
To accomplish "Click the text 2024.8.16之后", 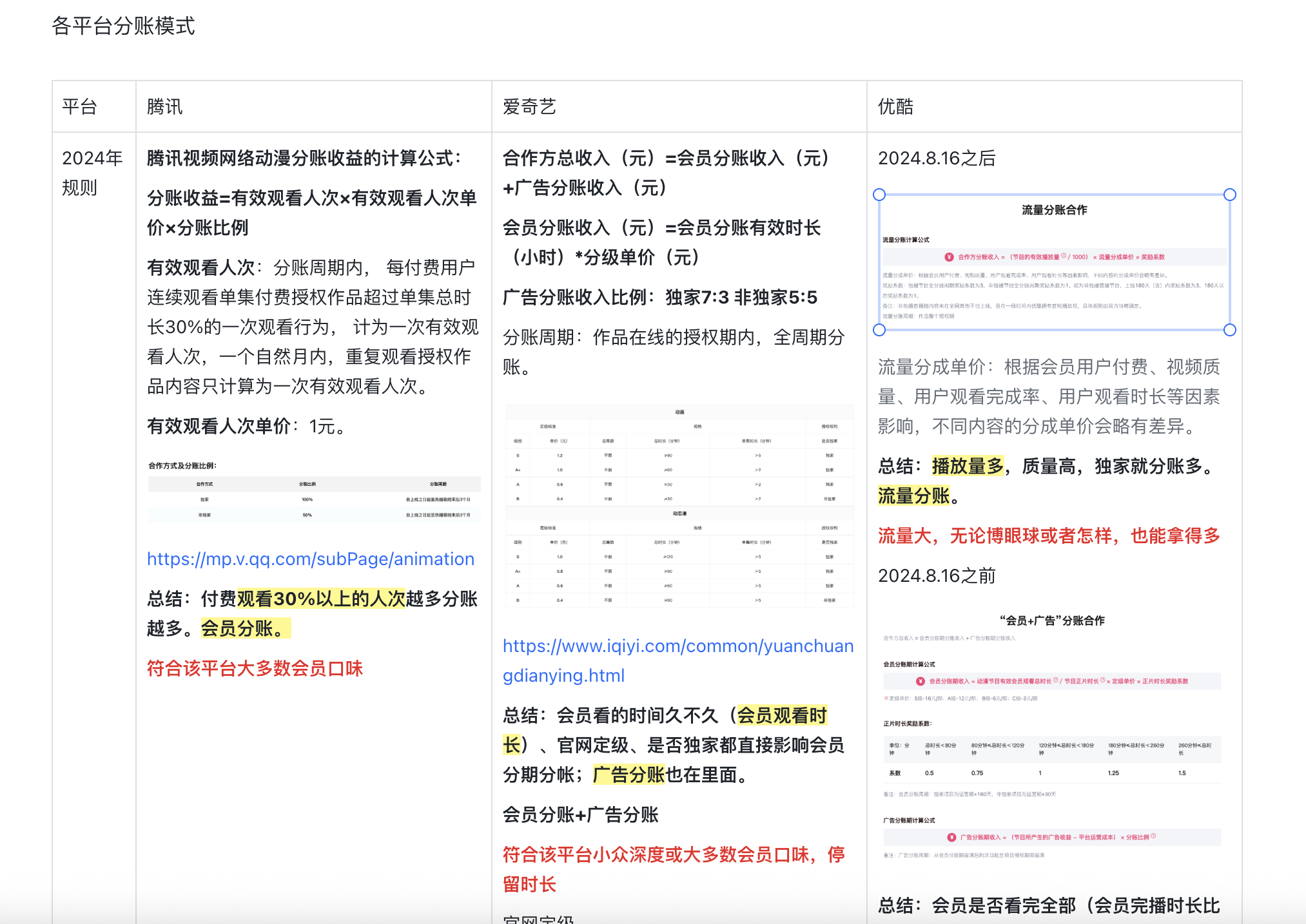I will pyautogui.click(x=937, y=158).
